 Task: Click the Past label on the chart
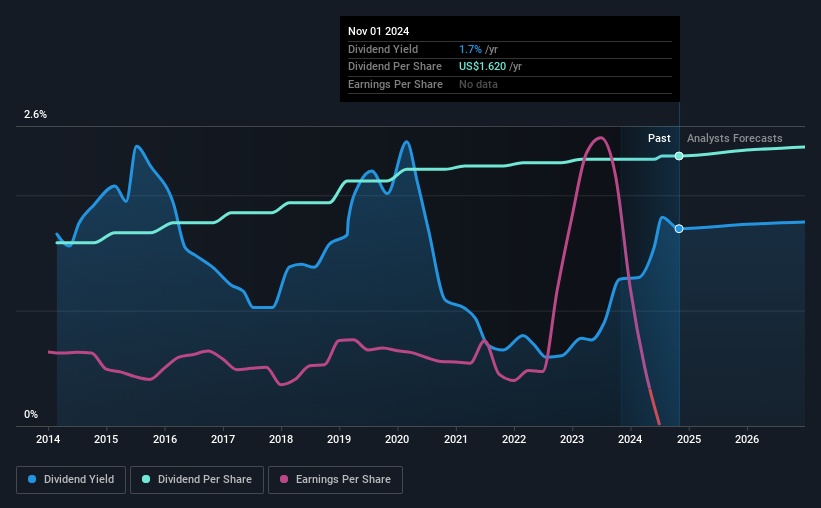click(659, 138)
